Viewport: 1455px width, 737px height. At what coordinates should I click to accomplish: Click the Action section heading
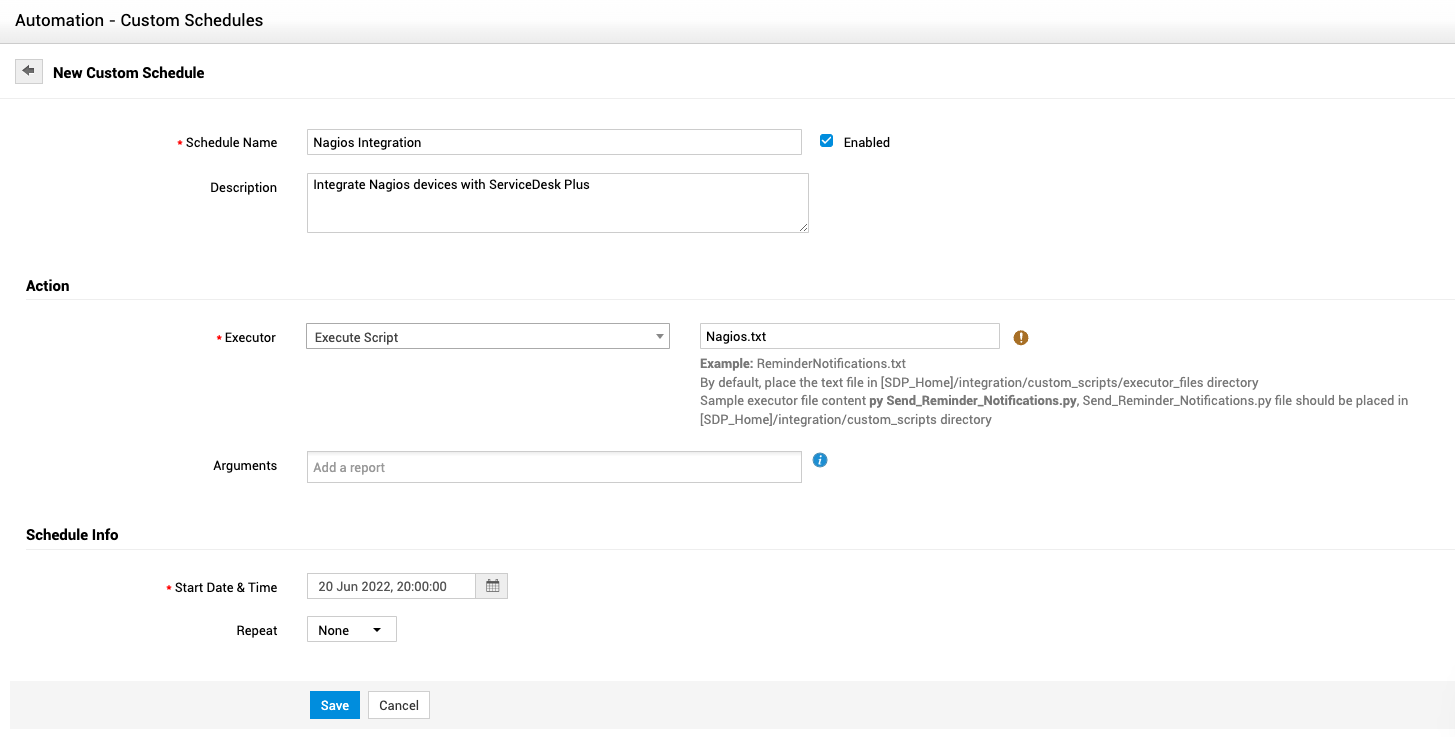coord(48,286)
